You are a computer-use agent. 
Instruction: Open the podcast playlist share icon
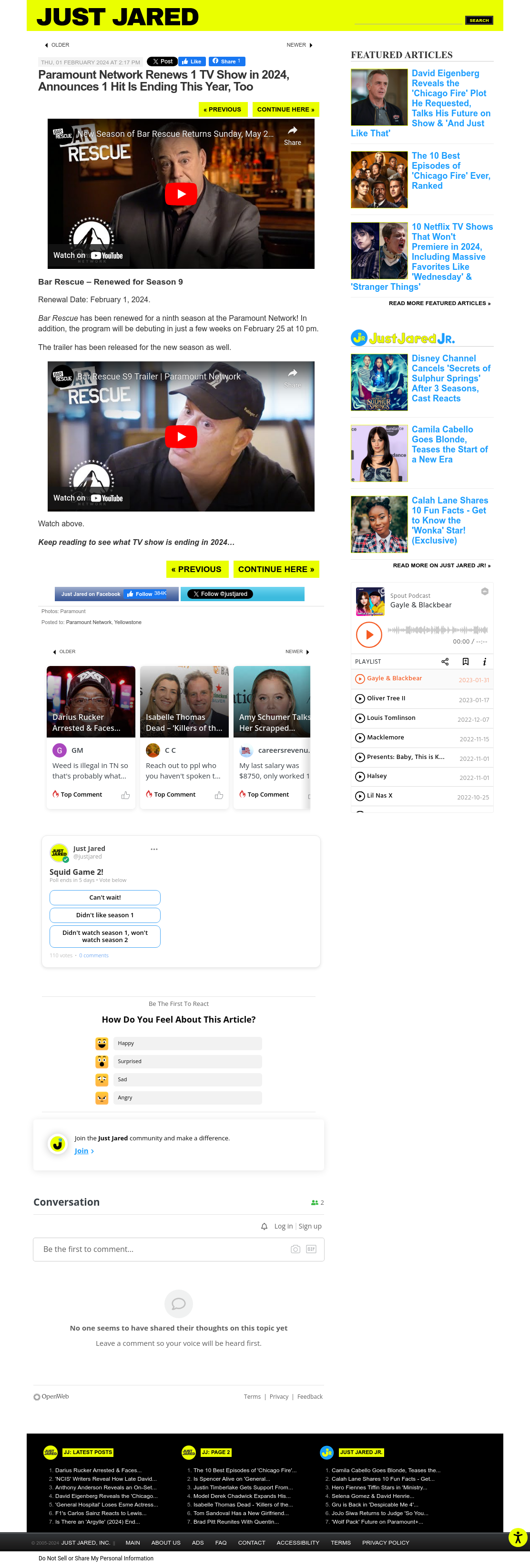point(445,662)
